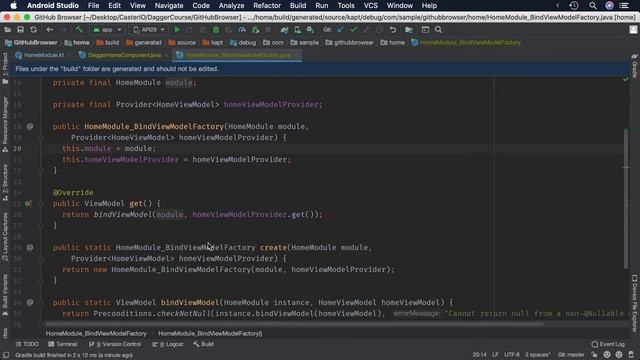Click the vertical editor scrollbar thumb
The image size is (640, 360).
[x=626, y=199]
